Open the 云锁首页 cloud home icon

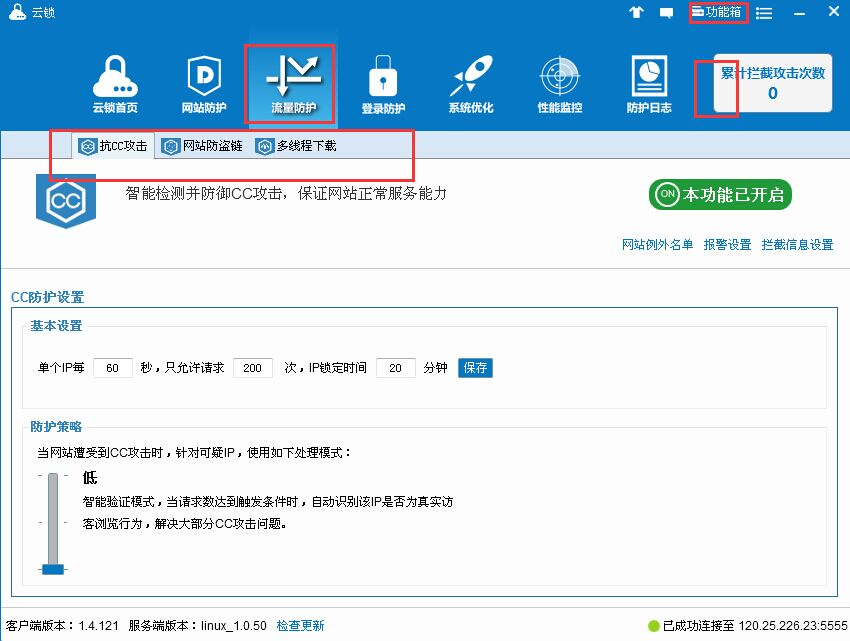pos(115,83)
